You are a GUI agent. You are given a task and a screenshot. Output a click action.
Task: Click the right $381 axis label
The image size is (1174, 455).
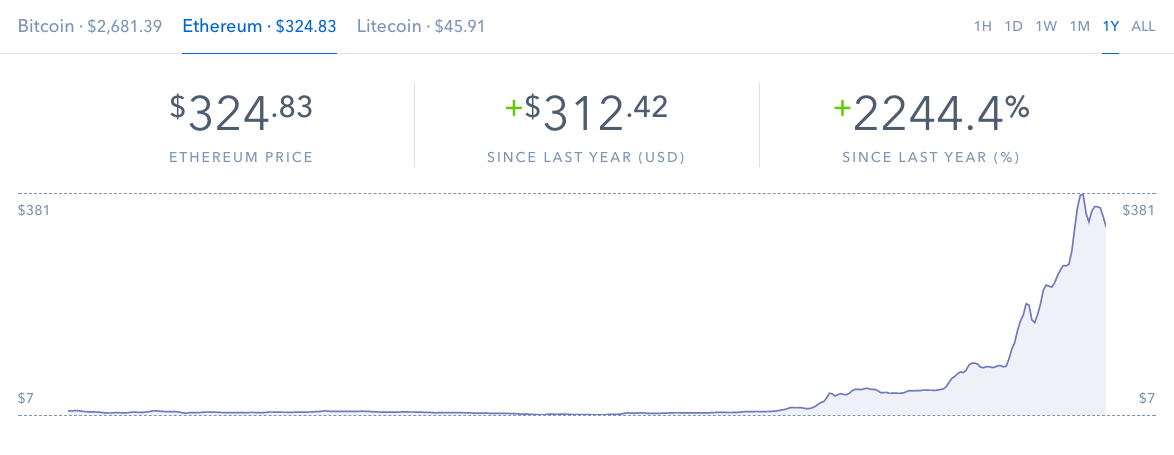coord(1139,210)
